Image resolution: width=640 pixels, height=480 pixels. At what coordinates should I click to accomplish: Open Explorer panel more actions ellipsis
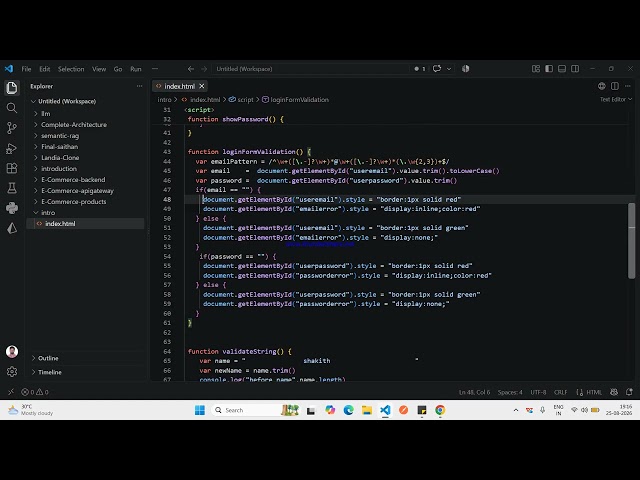(140, 86)
